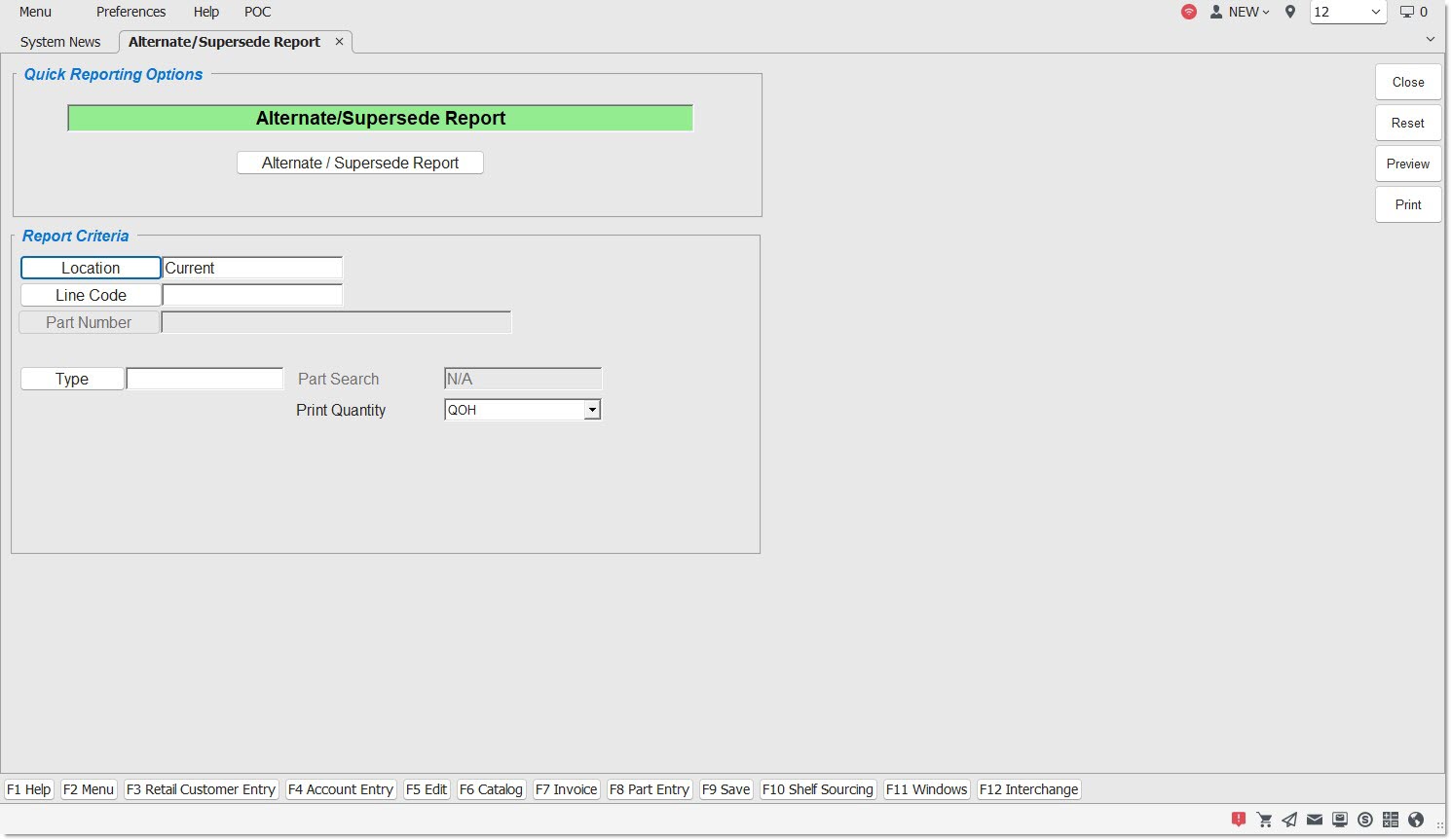Open the envelope mail icon
This screenshot has width=1451, height=840.
point(1315,820)
